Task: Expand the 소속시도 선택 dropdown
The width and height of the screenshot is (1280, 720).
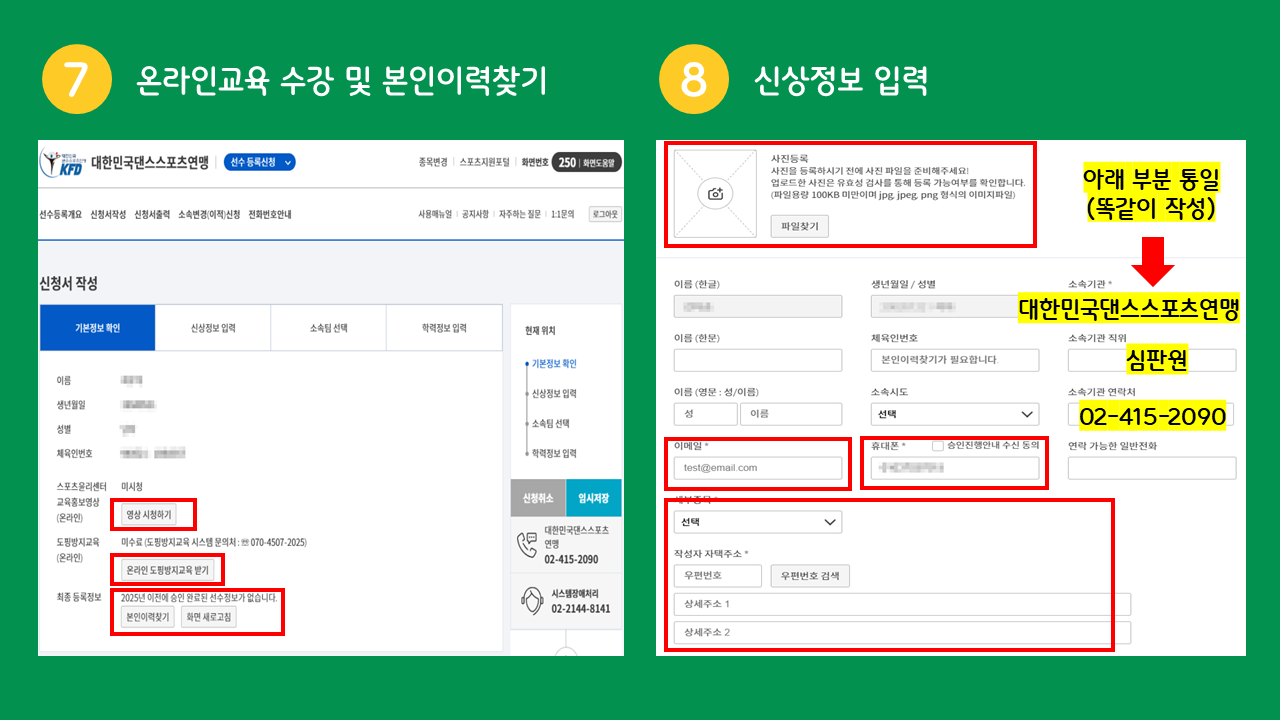Action: pos(954,414)
